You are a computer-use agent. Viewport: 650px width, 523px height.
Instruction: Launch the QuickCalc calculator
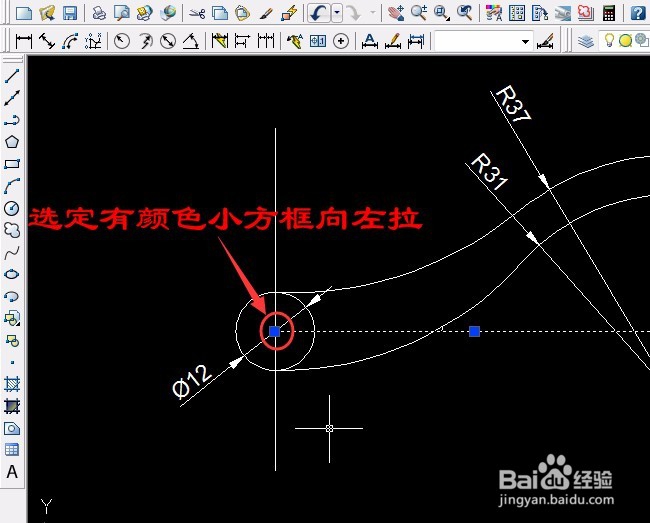point(609,13)
